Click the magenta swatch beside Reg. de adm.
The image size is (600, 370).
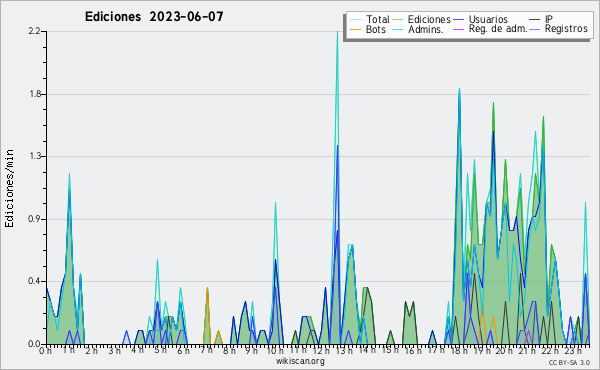coord(459,29)
